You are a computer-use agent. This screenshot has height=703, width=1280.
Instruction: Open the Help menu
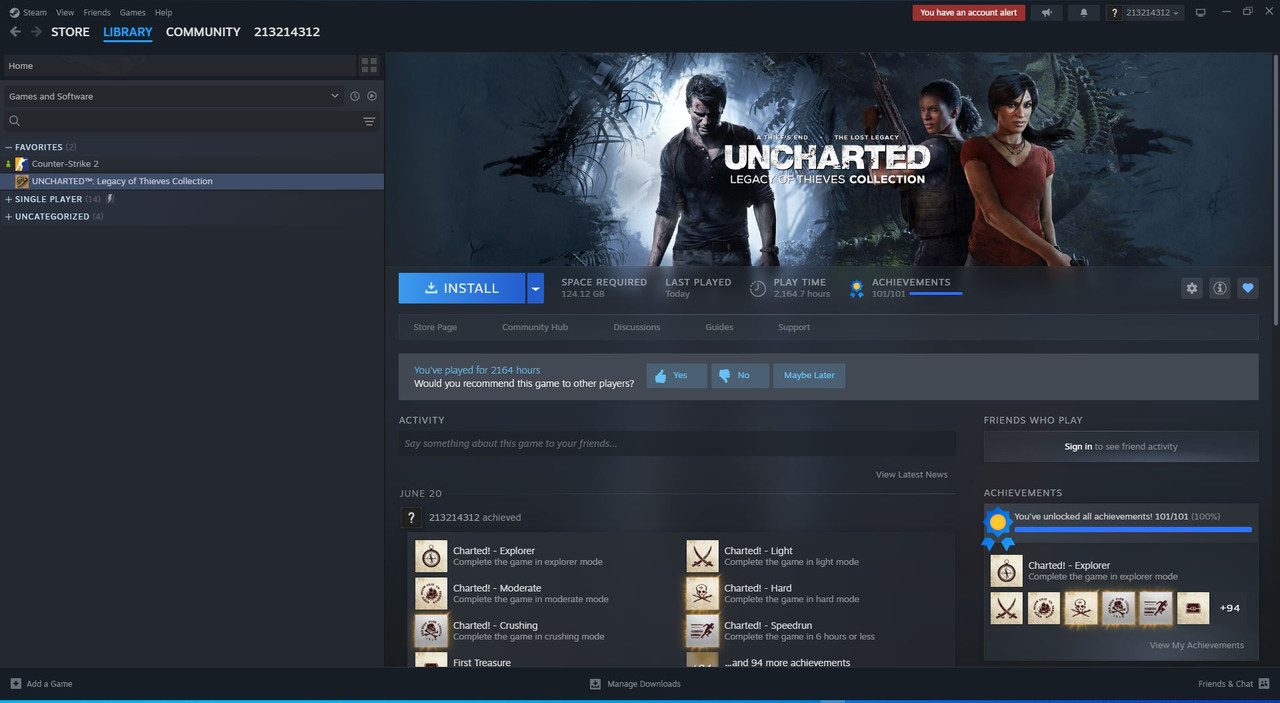[163, 13]
